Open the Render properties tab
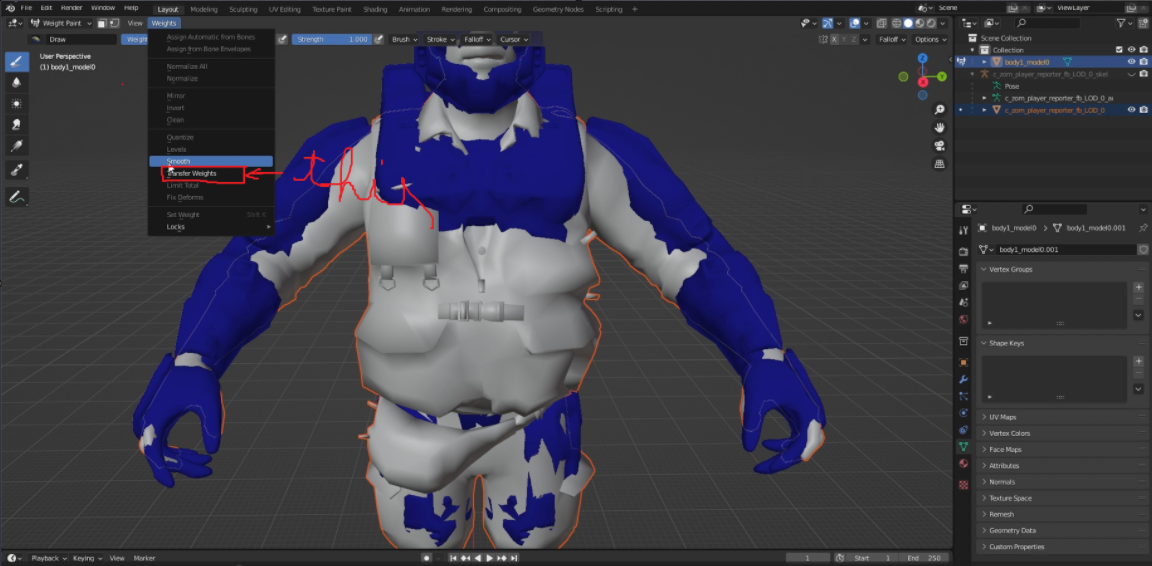The image size is (1152, 566). [964, 252]
